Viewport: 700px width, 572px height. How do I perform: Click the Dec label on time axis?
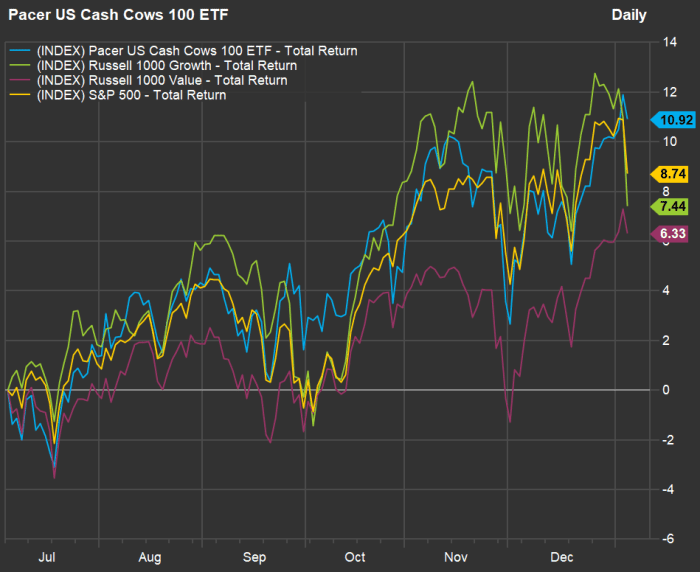(561, 556)
